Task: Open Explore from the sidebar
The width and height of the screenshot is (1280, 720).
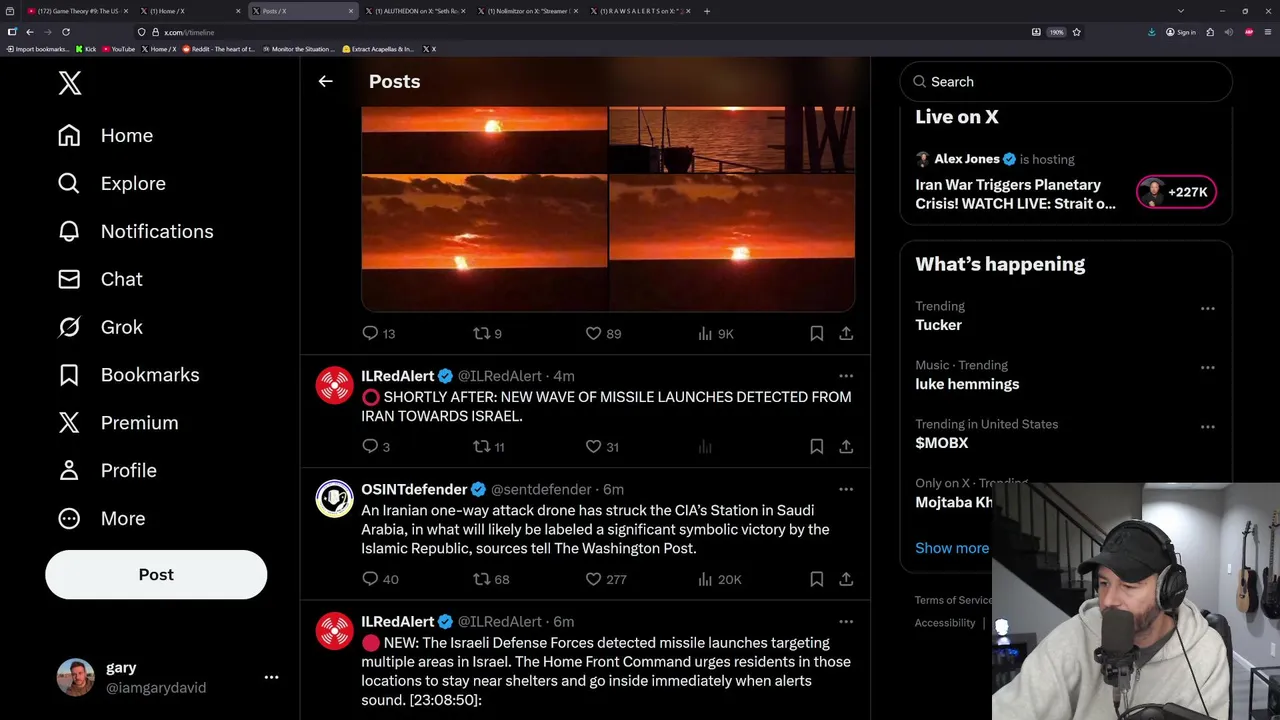Action: click(x=111, y=183)
